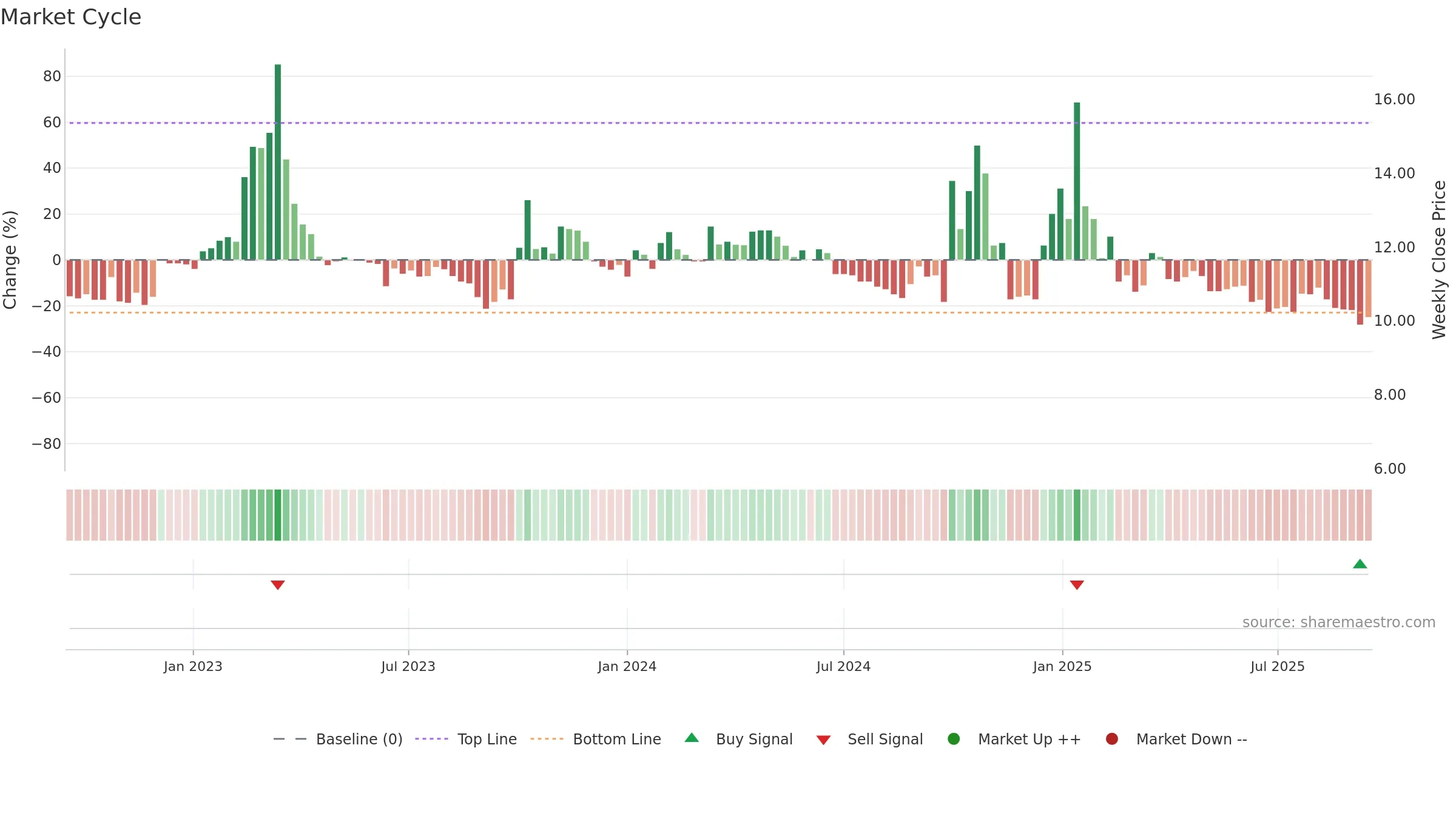
Task: Click the 80 label on the change axis
Action: pos(52,76)
